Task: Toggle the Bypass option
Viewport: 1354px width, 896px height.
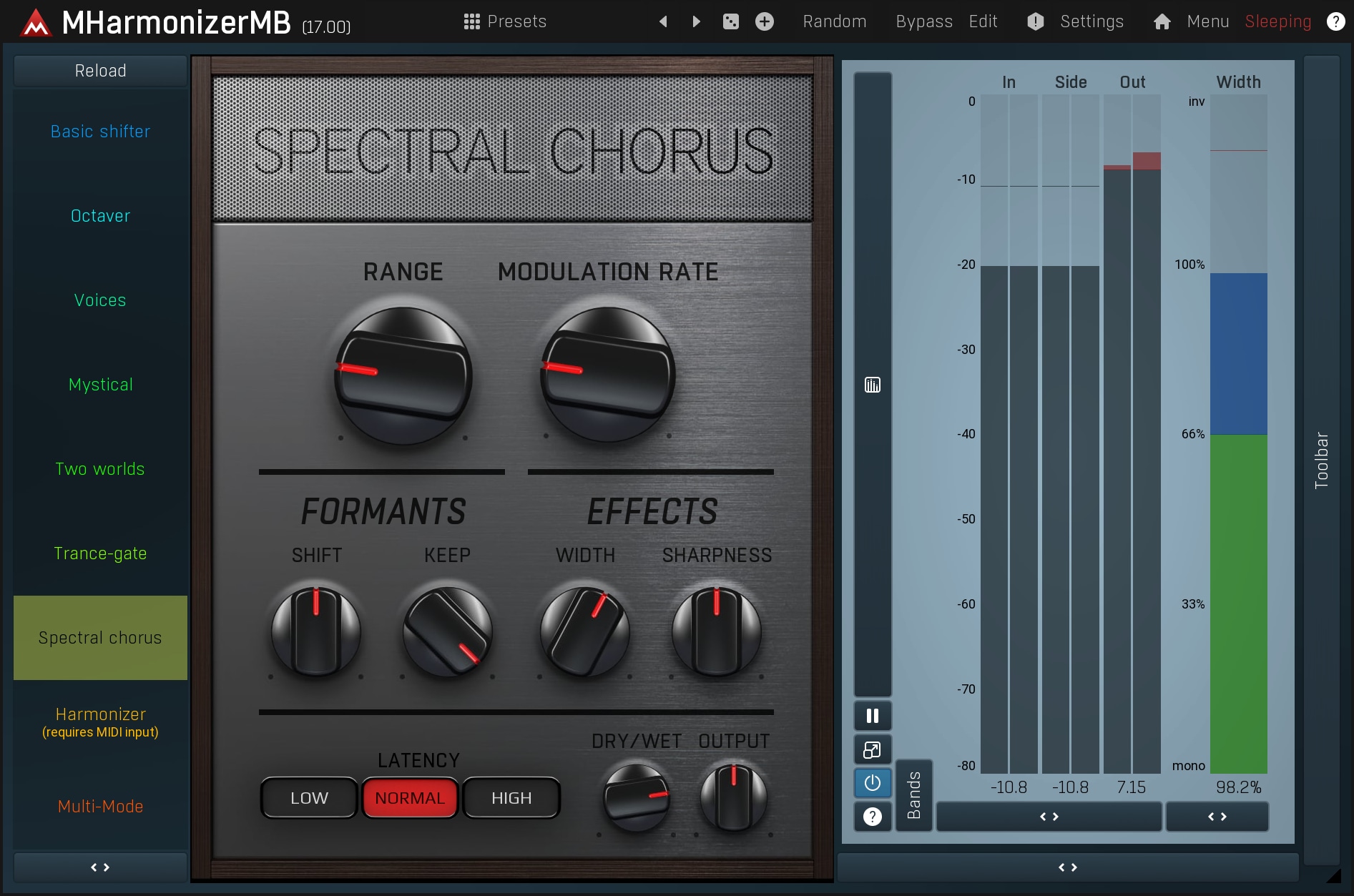Action: (923, 21)
